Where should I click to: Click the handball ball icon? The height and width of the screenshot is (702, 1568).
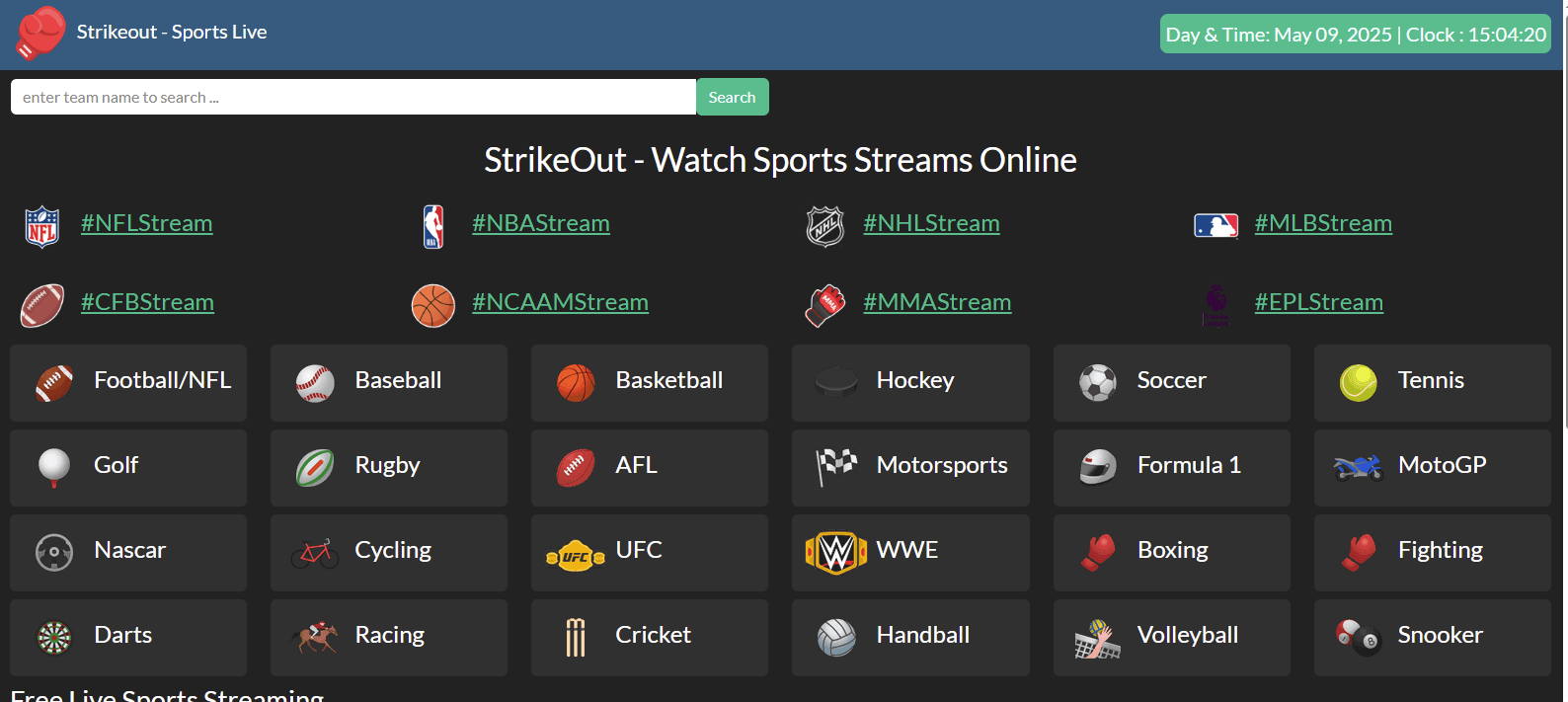(836, 638)
